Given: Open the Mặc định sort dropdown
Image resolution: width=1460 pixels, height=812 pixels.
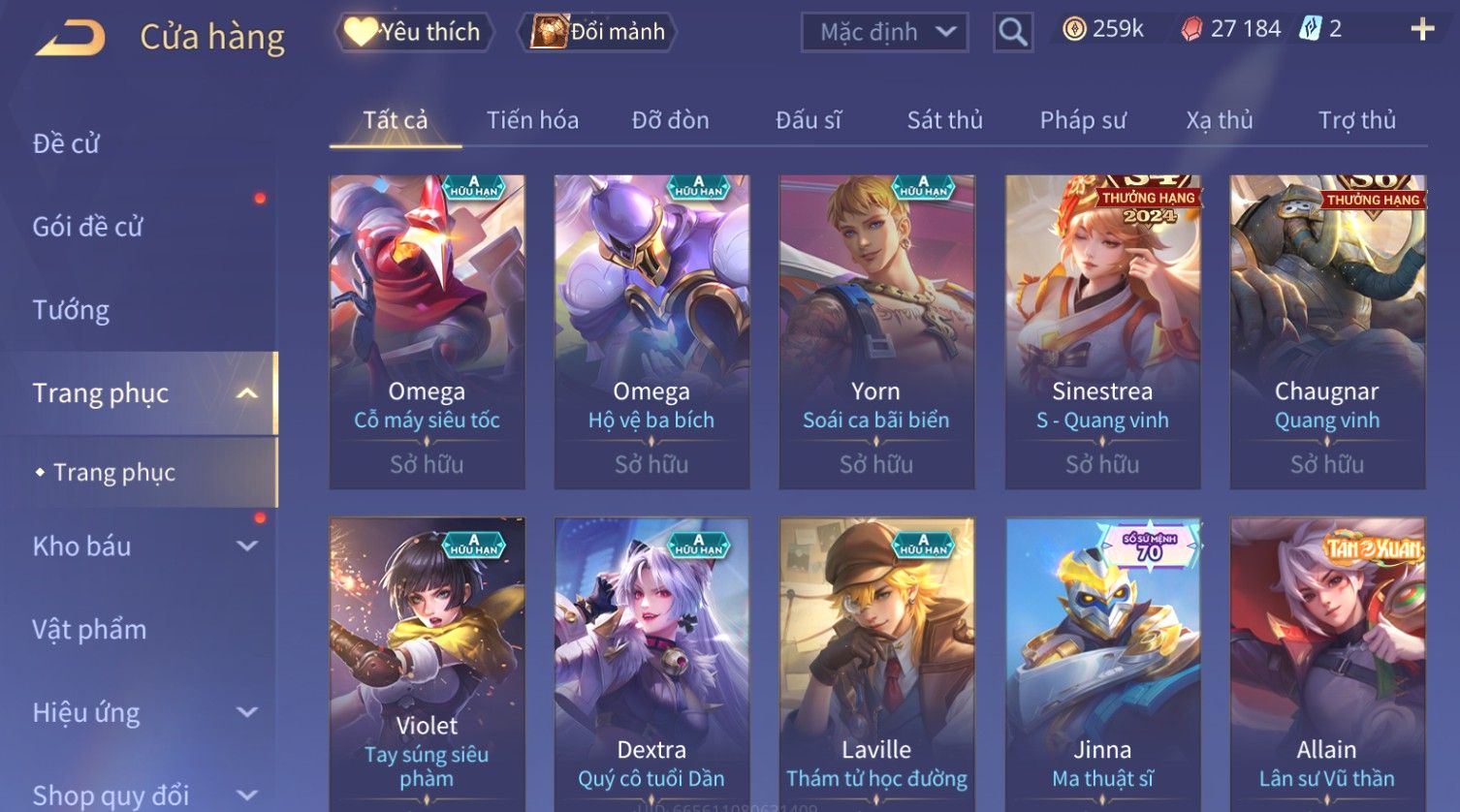Looking at the screenshot, I should [885, 32].
